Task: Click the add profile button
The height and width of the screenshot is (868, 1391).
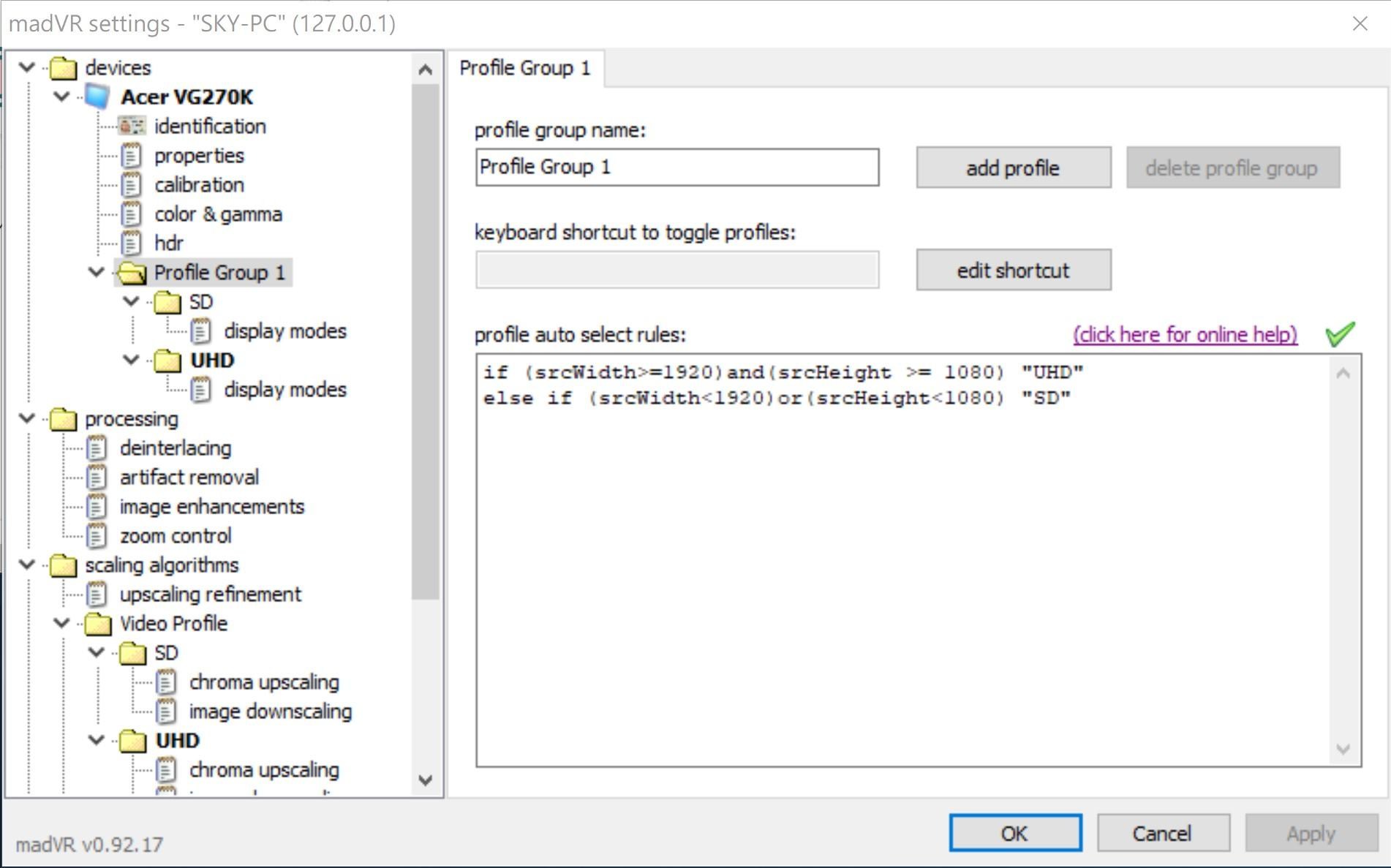Action: (x=1014, y=167)
